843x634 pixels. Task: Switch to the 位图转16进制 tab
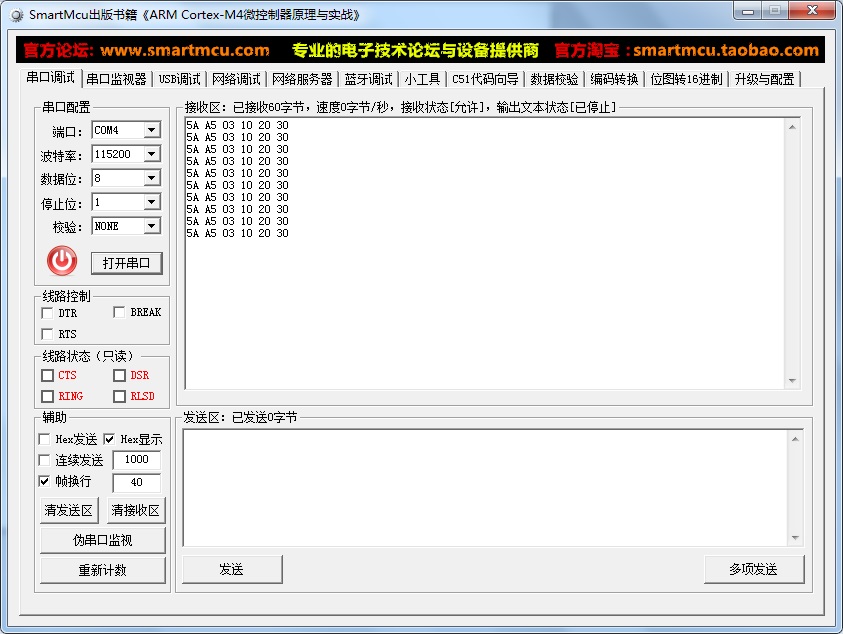click(x=686, y=80)
